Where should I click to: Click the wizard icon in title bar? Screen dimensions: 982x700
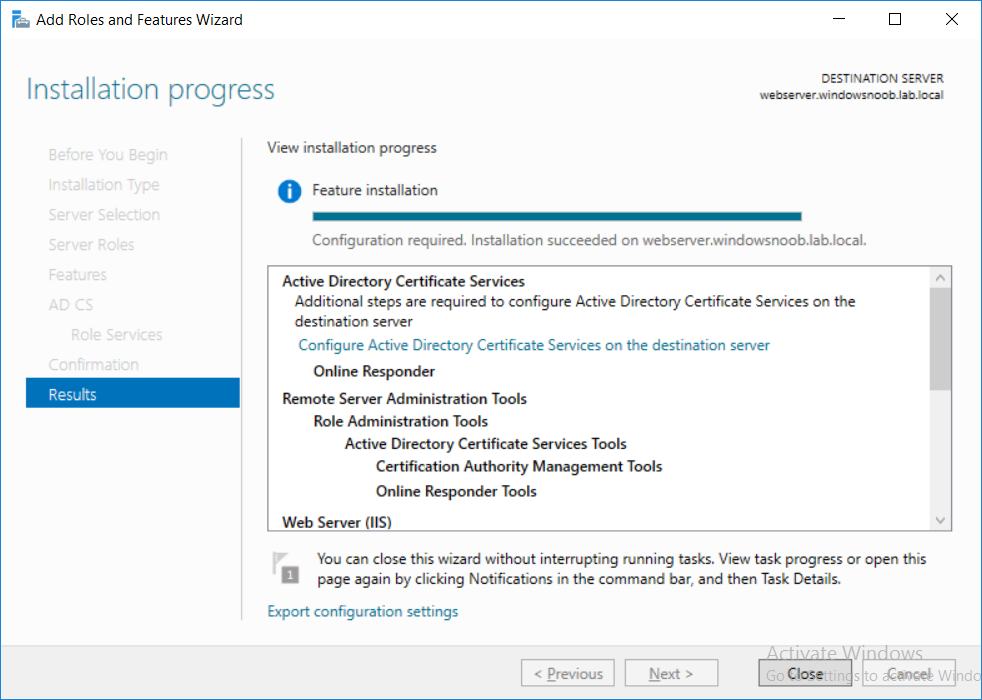20,19
